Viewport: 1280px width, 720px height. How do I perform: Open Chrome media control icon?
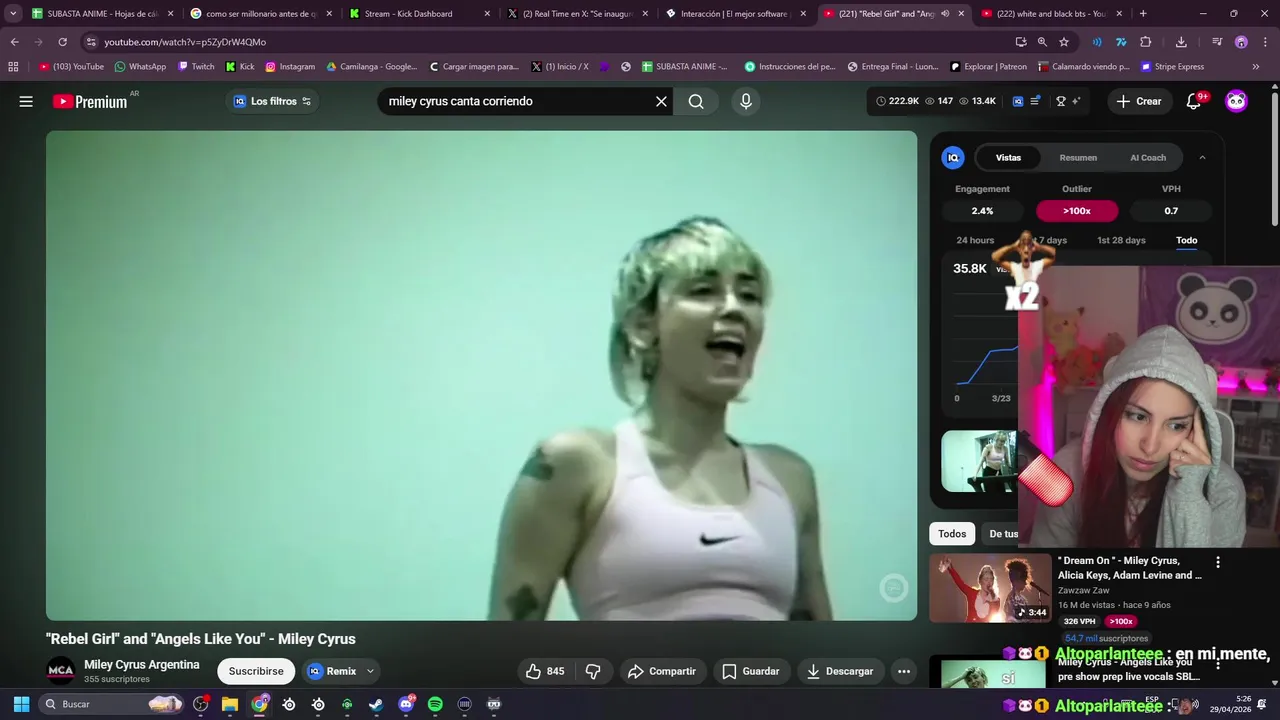[x=1217, y=42]
